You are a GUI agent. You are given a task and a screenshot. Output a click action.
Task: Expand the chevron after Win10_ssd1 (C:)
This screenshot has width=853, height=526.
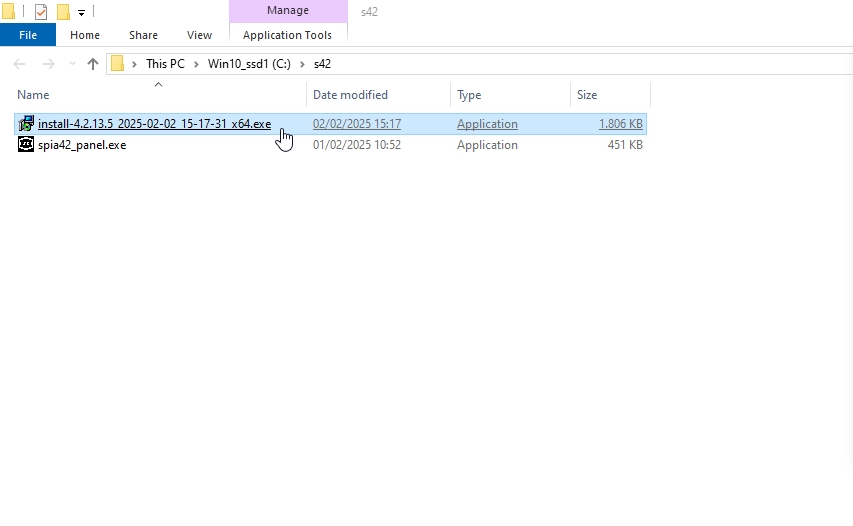[x=302, y=64]
